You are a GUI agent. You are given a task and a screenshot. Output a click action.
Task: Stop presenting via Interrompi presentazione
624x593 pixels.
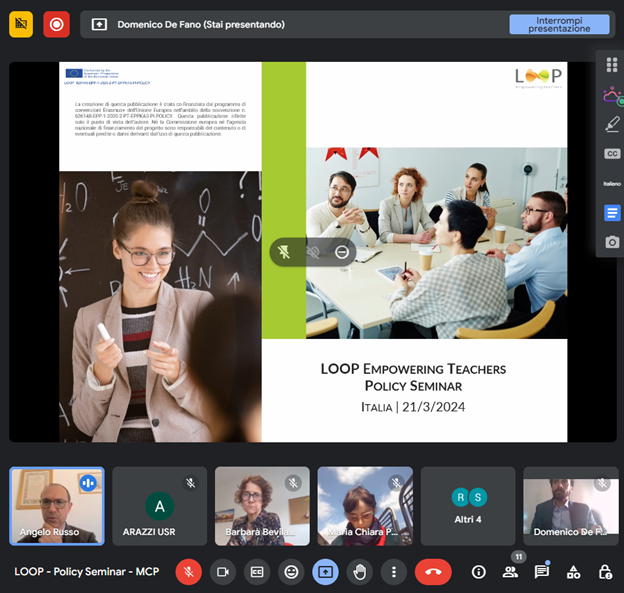click(559, 24)
